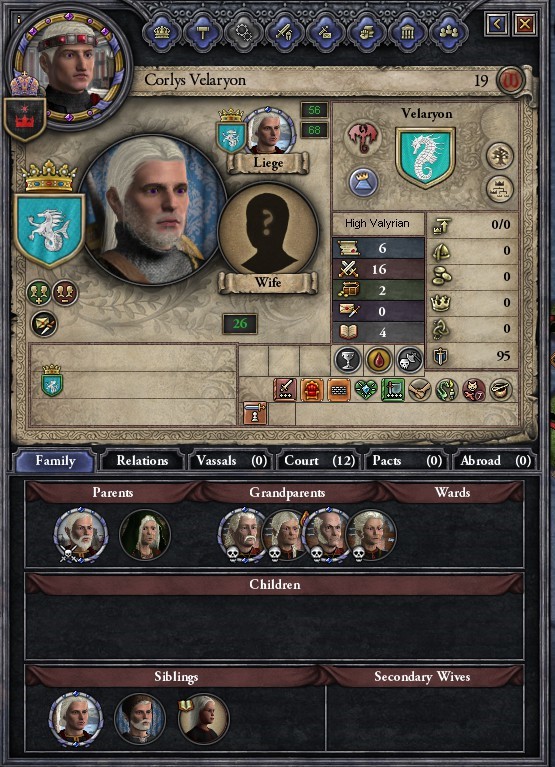Screen dimensions: 555x767
Task: Switch to the Relations tab
Action: click(x=142, y=461)
